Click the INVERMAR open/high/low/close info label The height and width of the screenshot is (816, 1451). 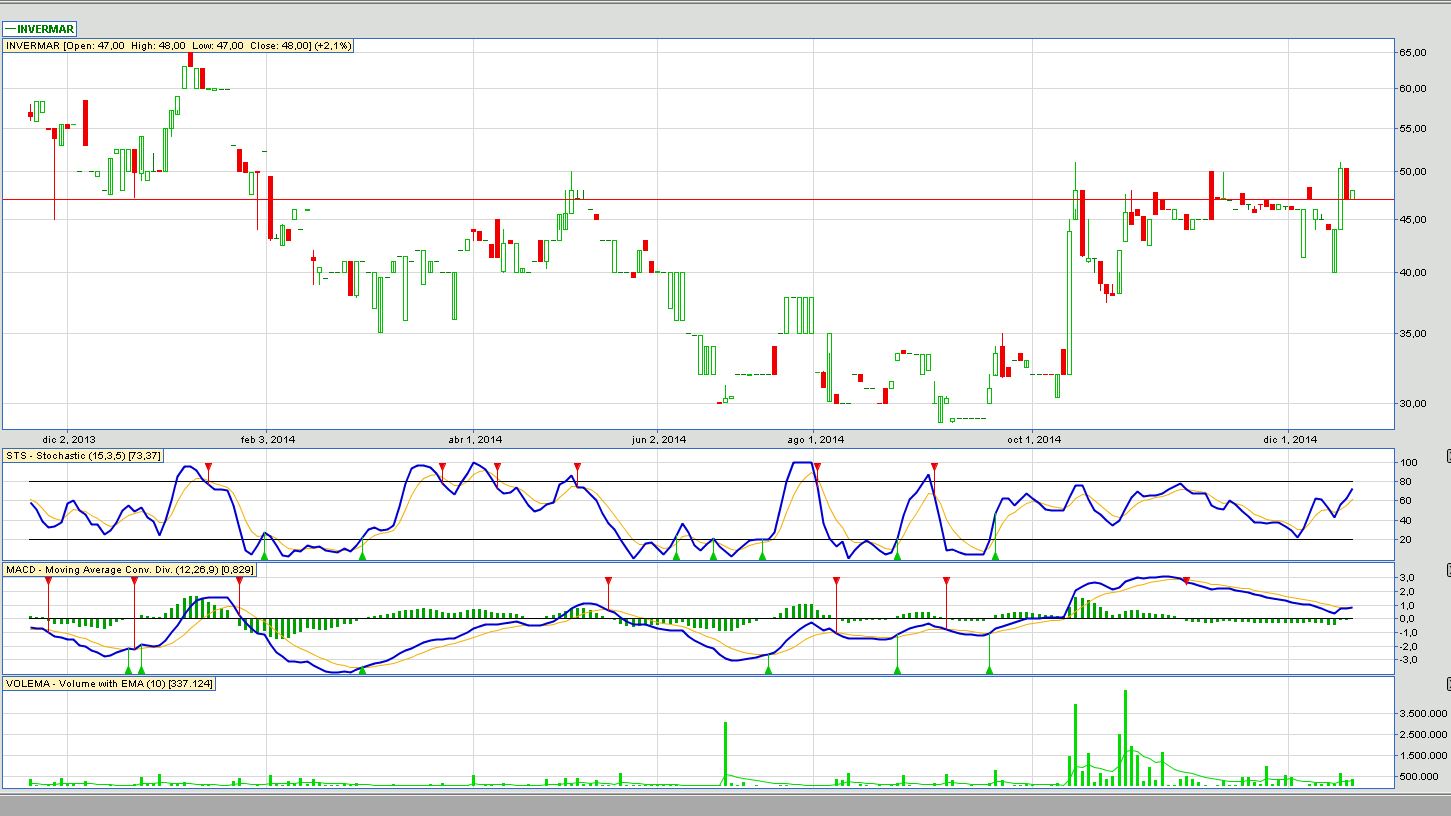tap(179, 46)
